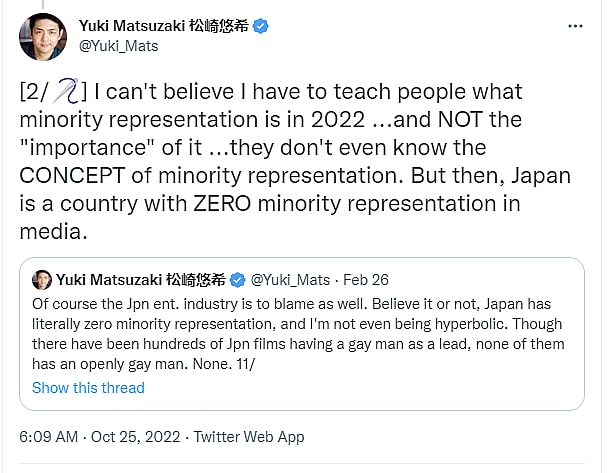Open the author name link in the quoted tweet
The image size is (609, 473).
tap(142, 279)
